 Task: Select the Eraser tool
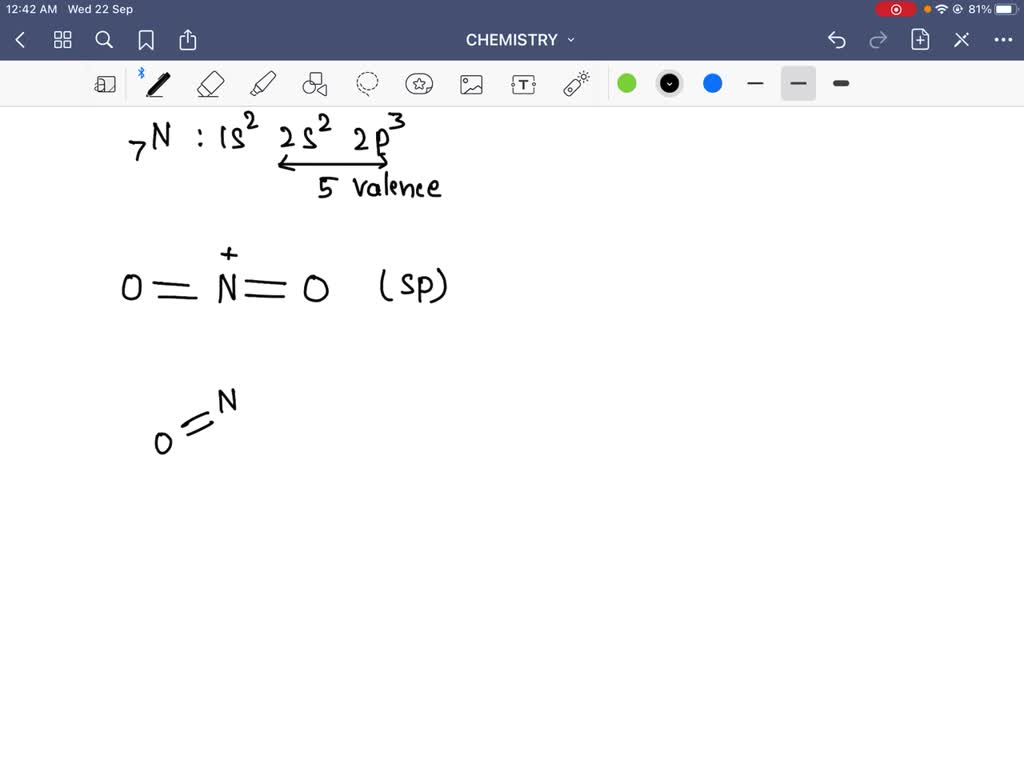point(210,83)
